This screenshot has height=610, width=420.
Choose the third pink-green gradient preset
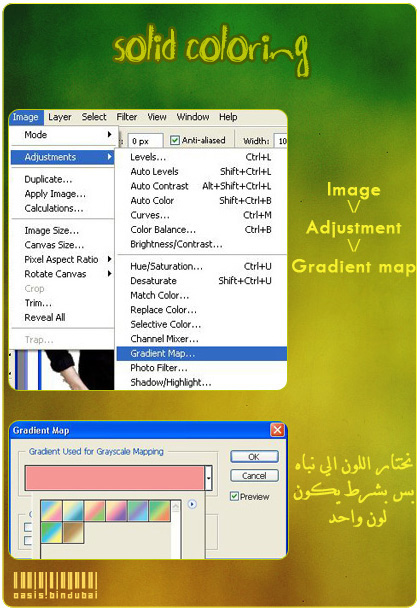point(94,511)
